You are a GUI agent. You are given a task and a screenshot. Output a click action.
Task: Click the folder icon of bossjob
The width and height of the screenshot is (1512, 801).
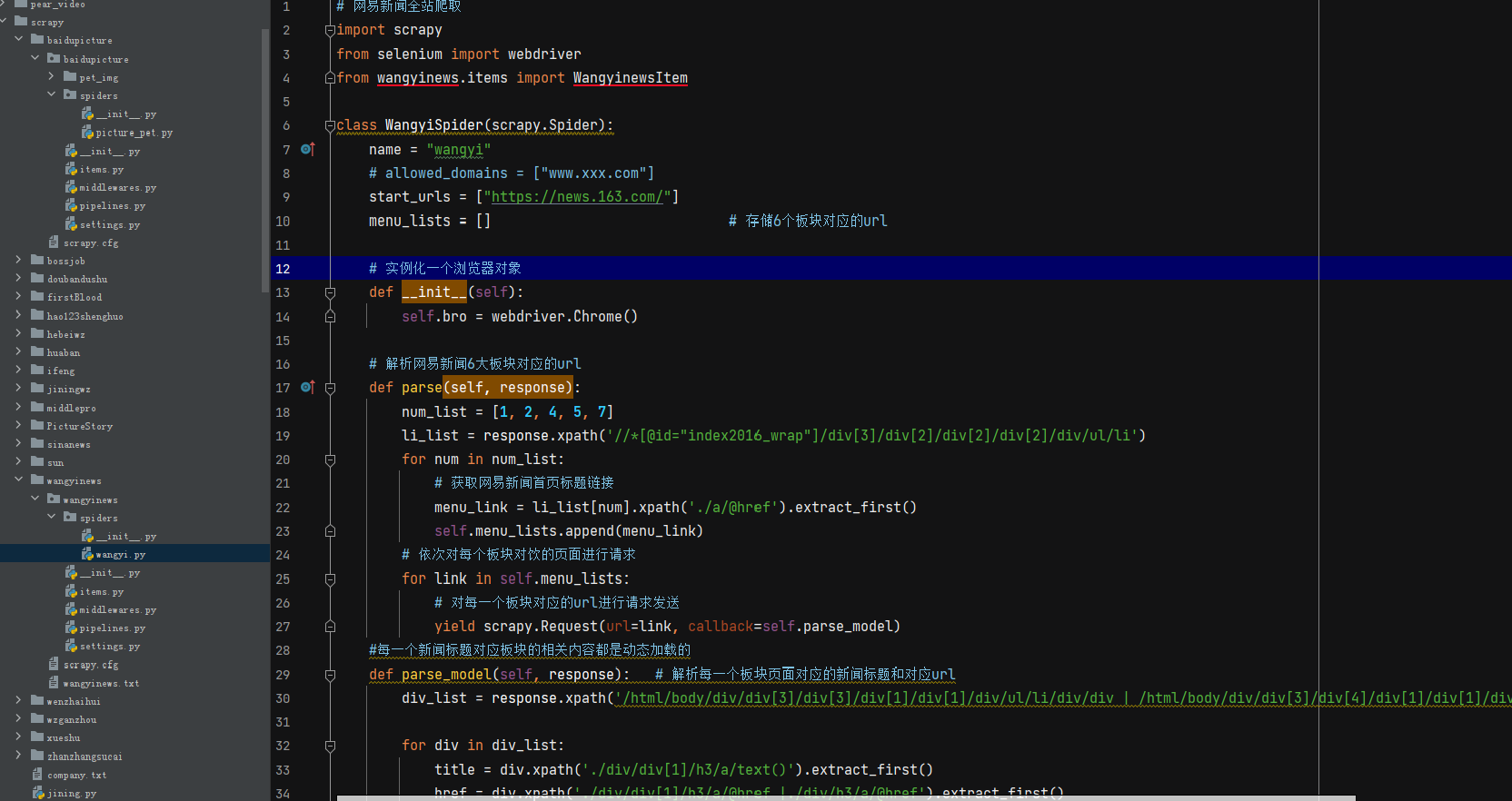pyautogui.click(x=37, y=261)
